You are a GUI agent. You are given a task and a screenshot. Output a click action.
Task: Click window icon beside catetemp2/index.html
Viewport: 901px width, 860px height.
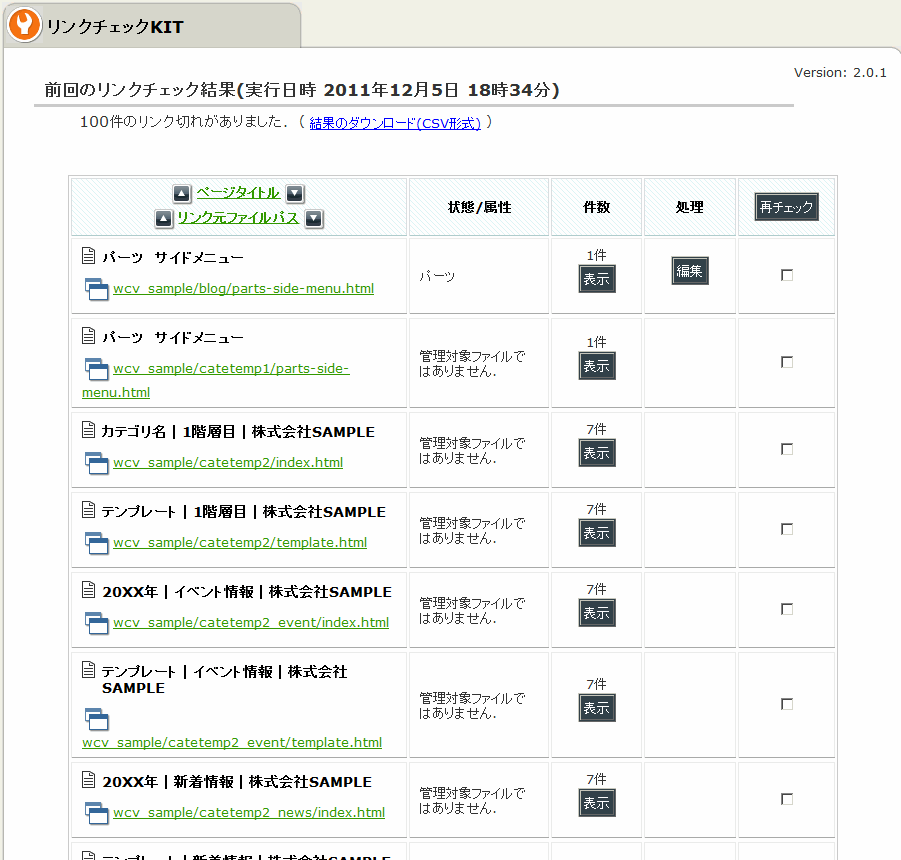[96, 463]
